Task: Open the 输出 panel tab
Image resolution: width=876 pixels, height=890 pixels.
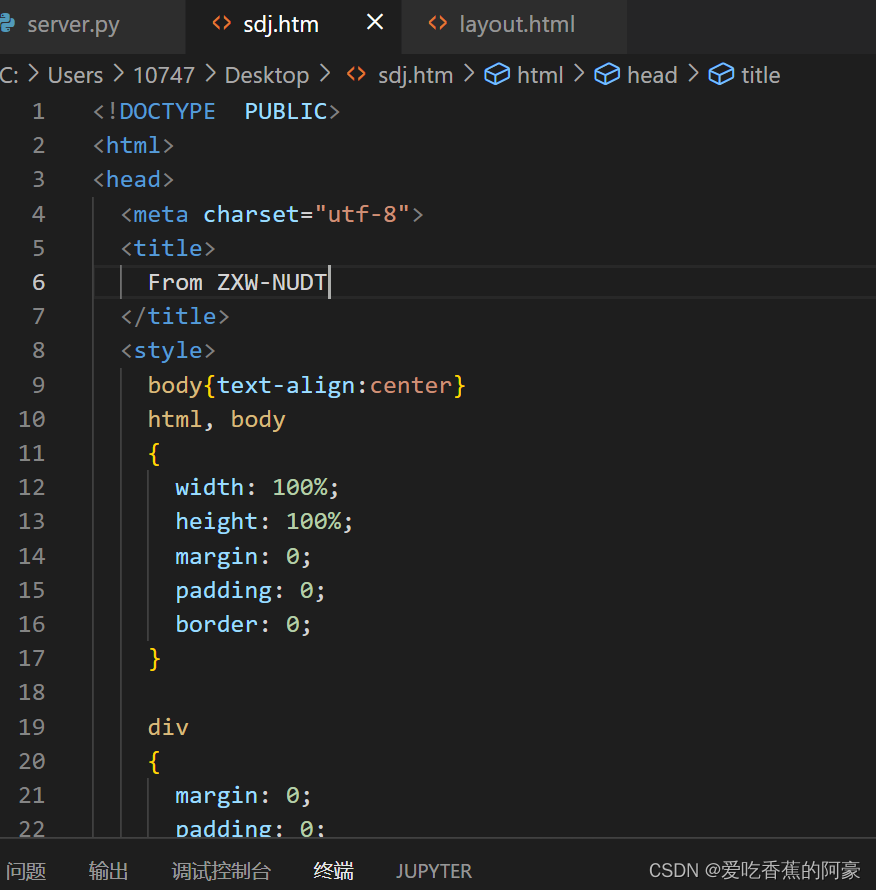Action: coord(108,871)
